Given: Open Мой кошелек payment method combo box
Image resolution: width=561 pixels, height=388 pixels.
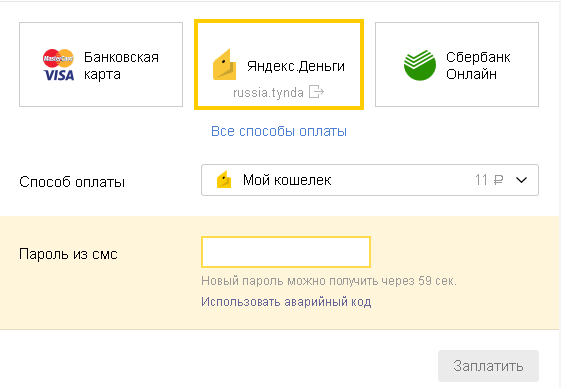Looking at the screenshot, I should (370, 180).
